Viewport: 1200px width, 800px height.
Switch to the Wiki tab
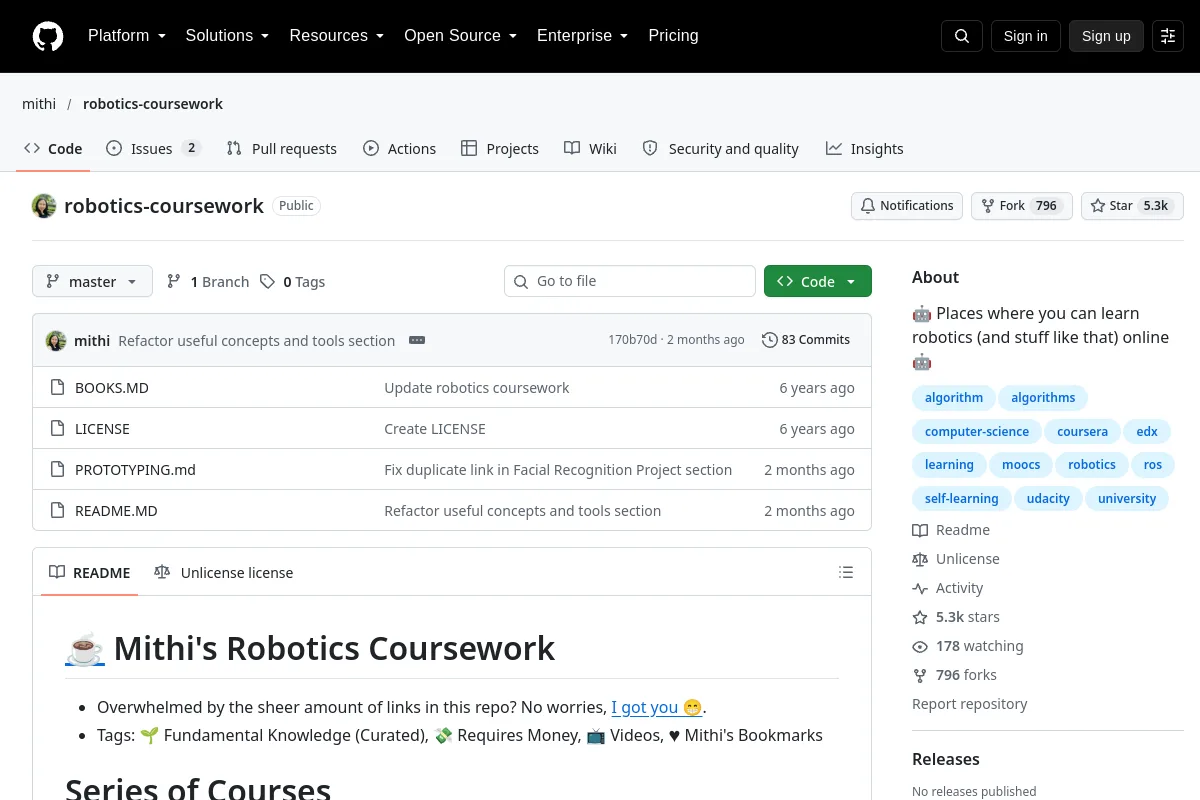tap(590, 149)
